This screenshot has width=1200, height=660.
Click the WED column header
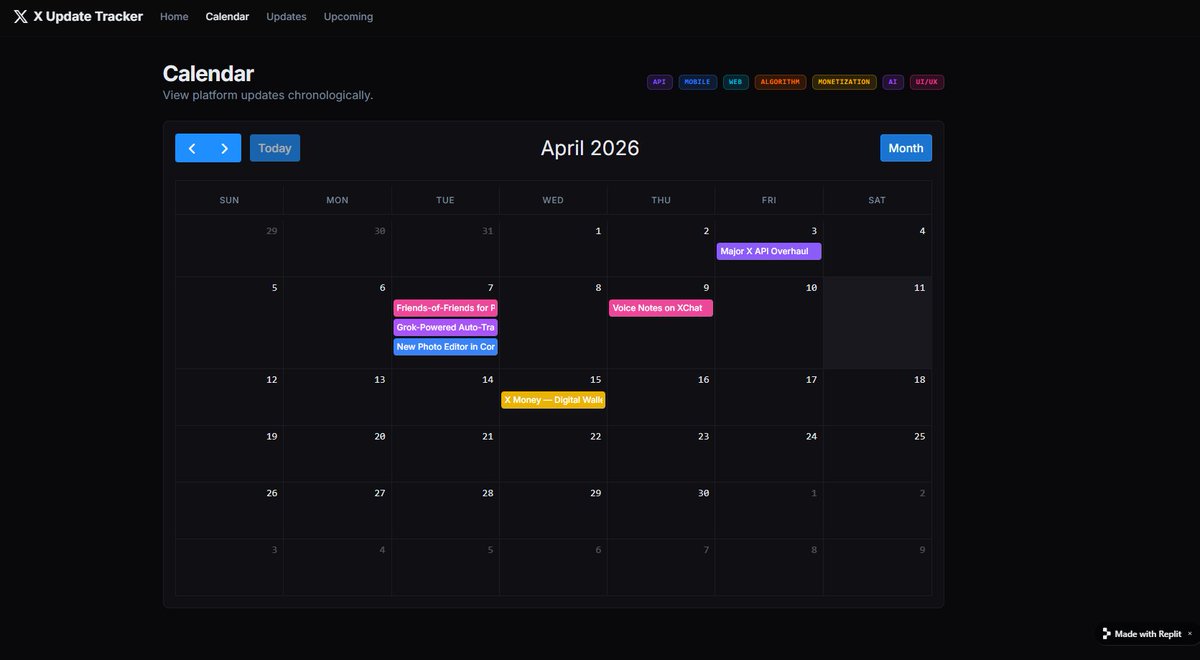[553, 200]
